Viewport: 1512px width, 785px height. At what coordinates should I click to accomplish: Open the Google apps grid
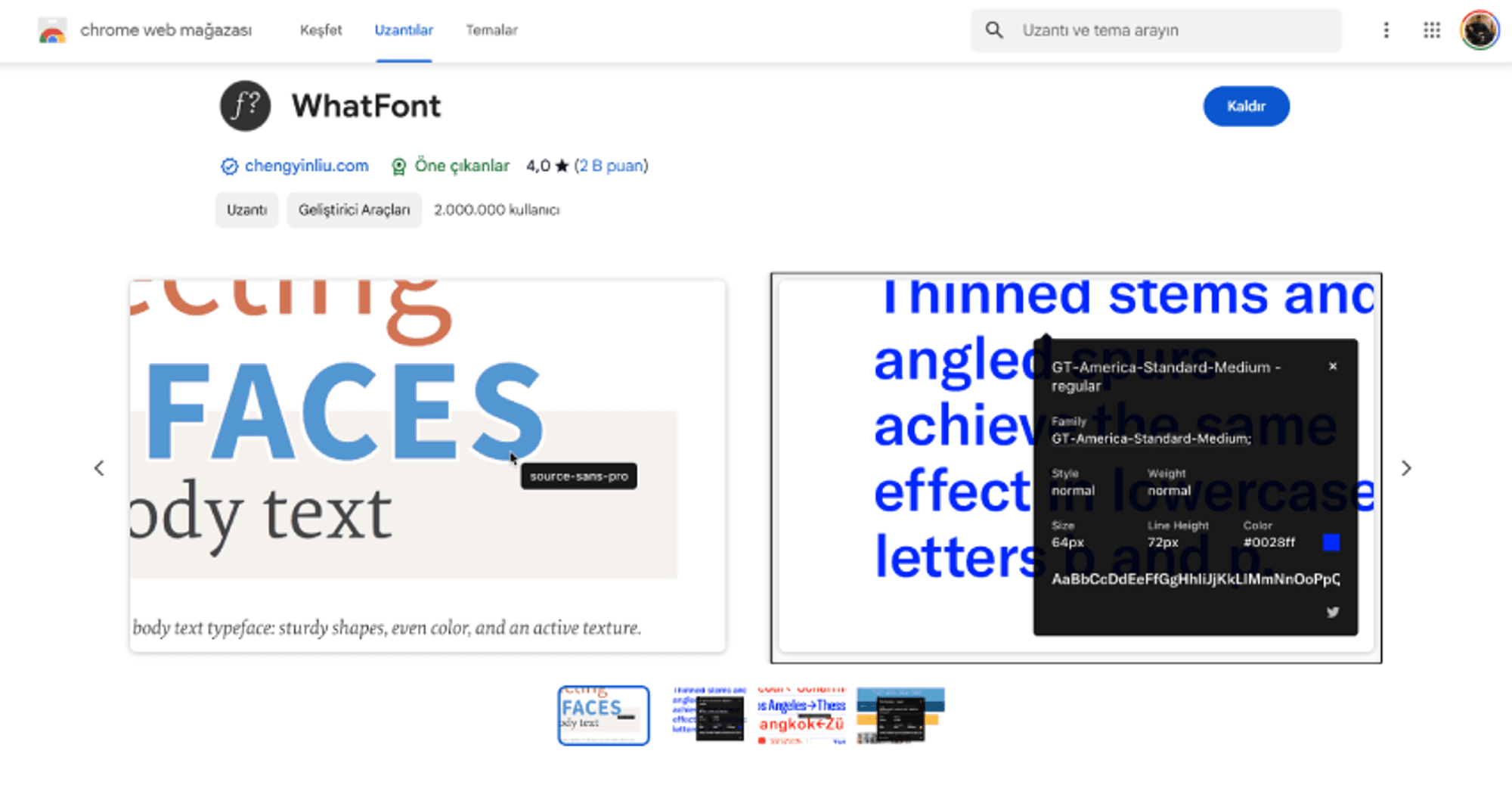click(x=1431, y=30)
